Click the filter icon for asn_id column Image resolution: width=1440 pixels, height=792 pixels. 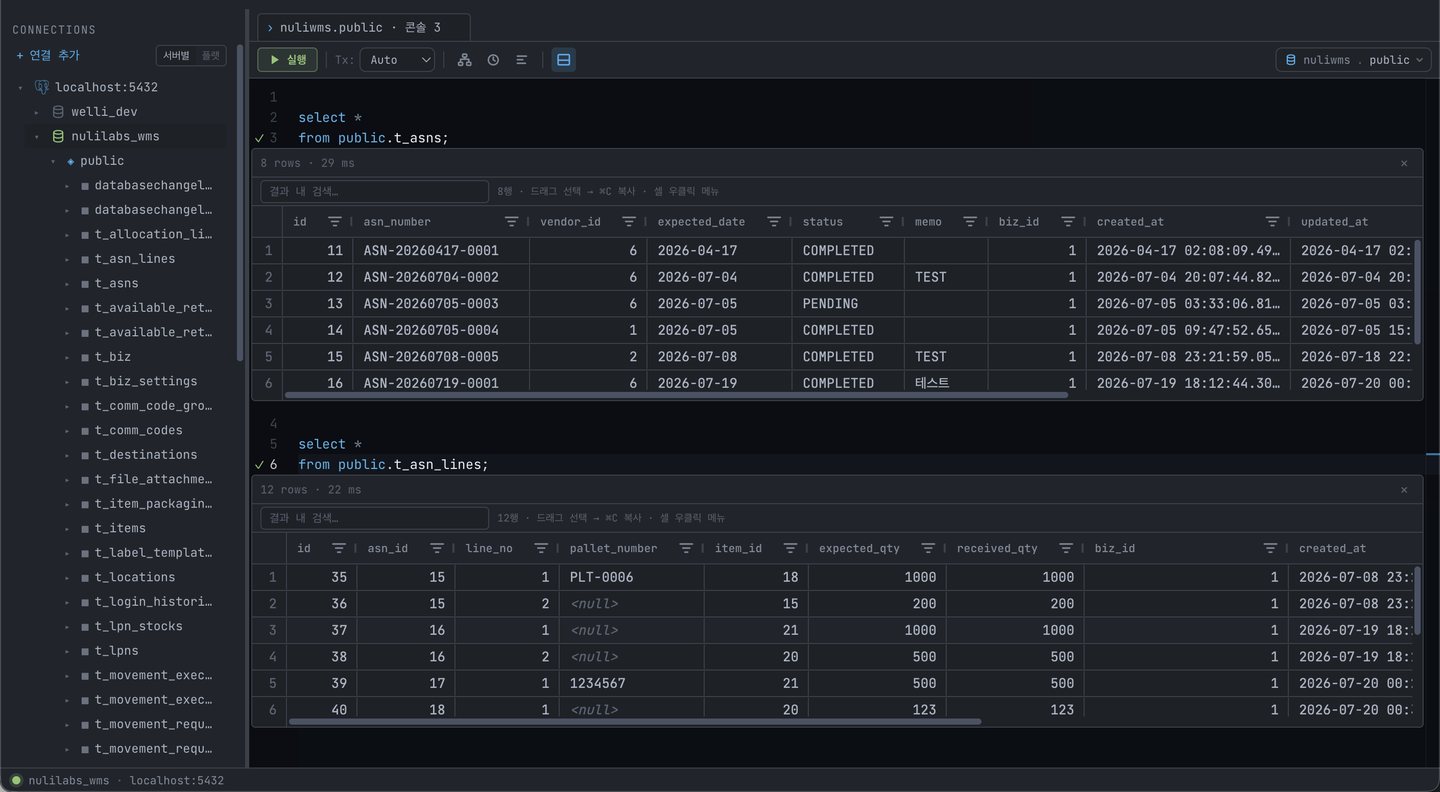tap(437, 548)
